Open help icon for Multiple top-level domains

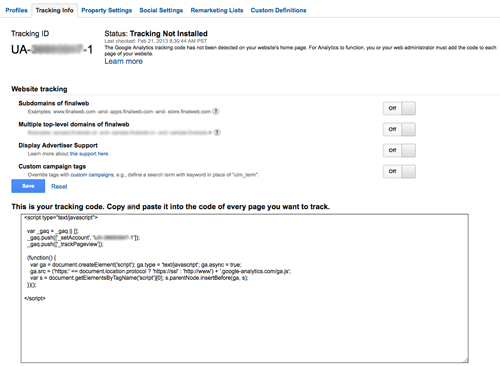(x=217, y=132)
